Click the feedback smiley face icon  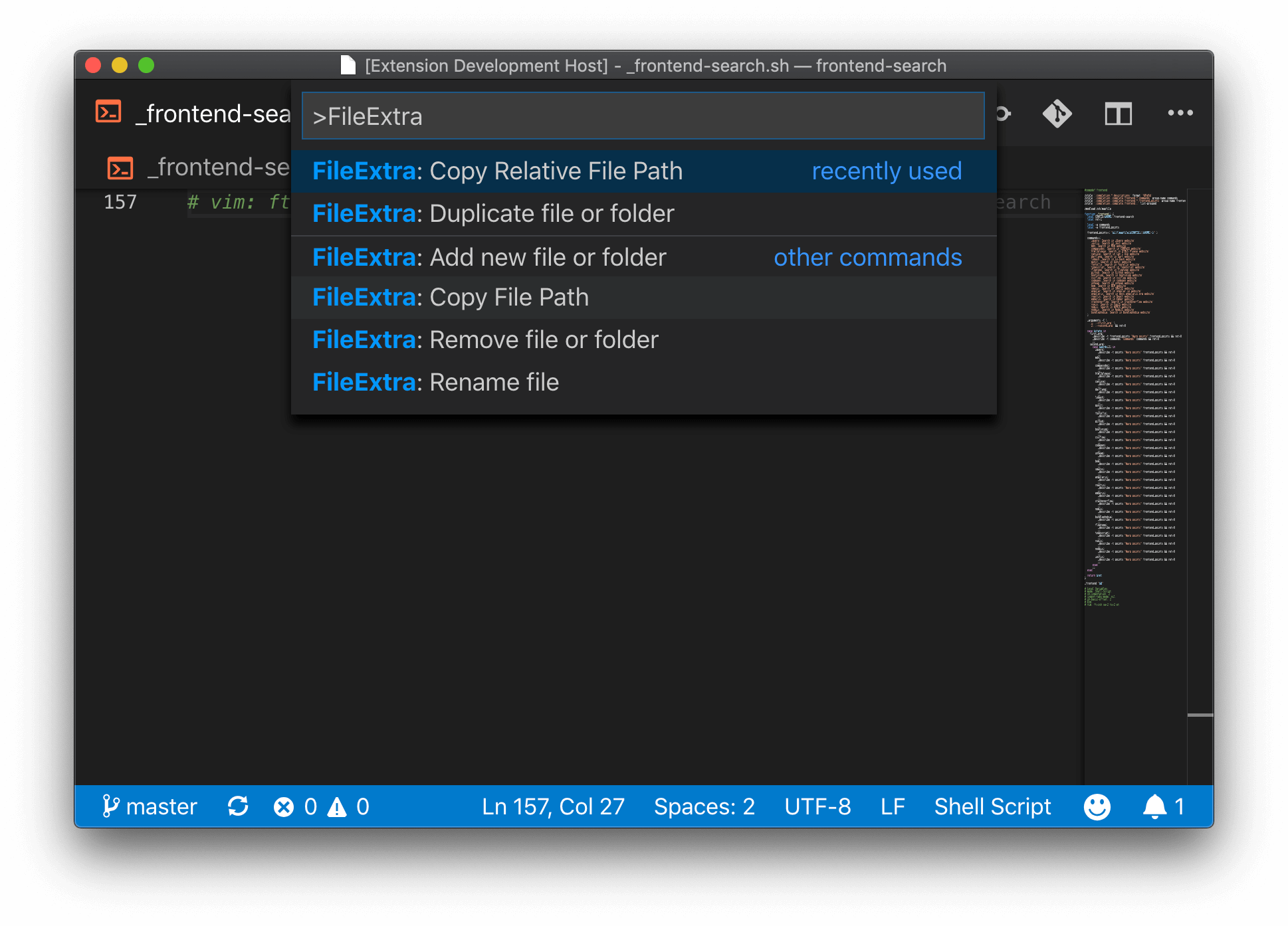[x=1097, y=806]
